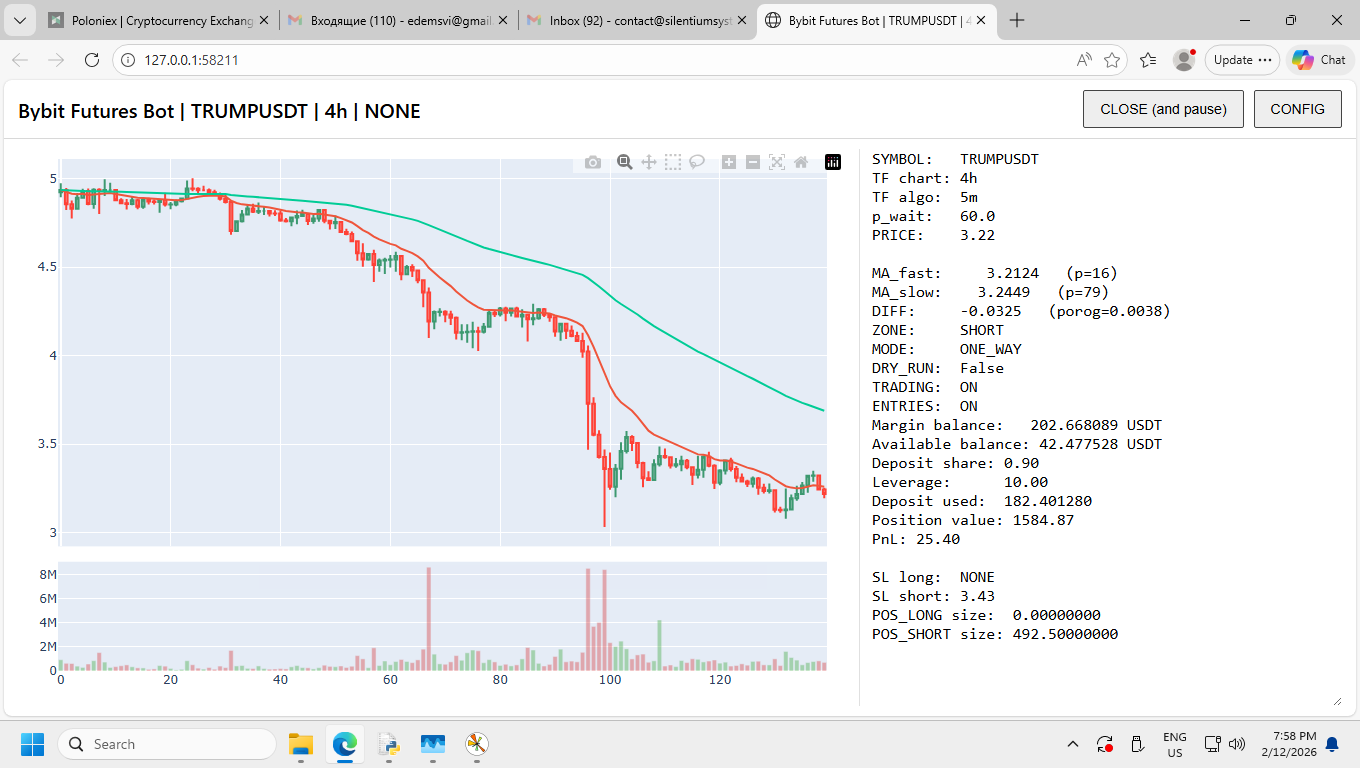Open the Plotly logo link
Screen dimensions: 1360x768
(833, 162)
